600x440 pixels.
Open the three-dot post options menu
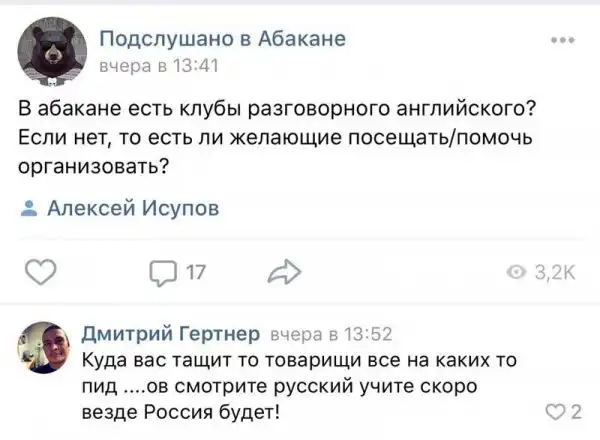pyautogui.click(x=563, y=43)
